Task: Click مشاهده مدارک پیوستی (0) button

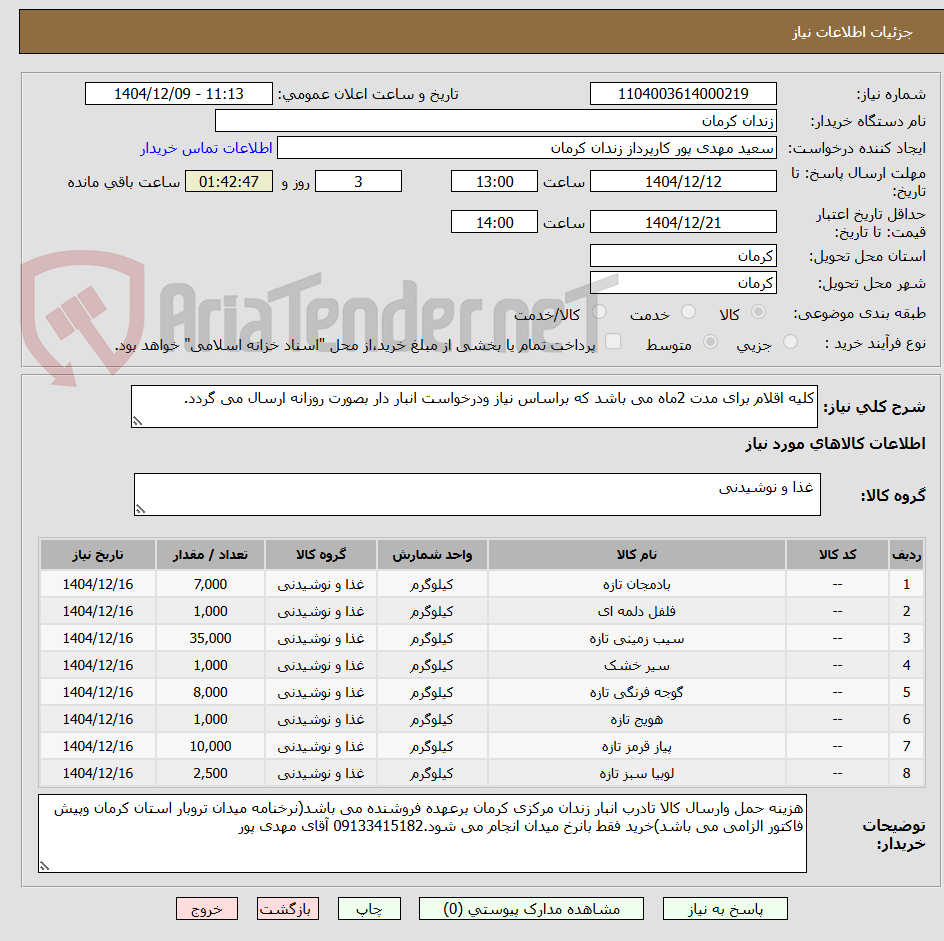Action: coord(531,908)
